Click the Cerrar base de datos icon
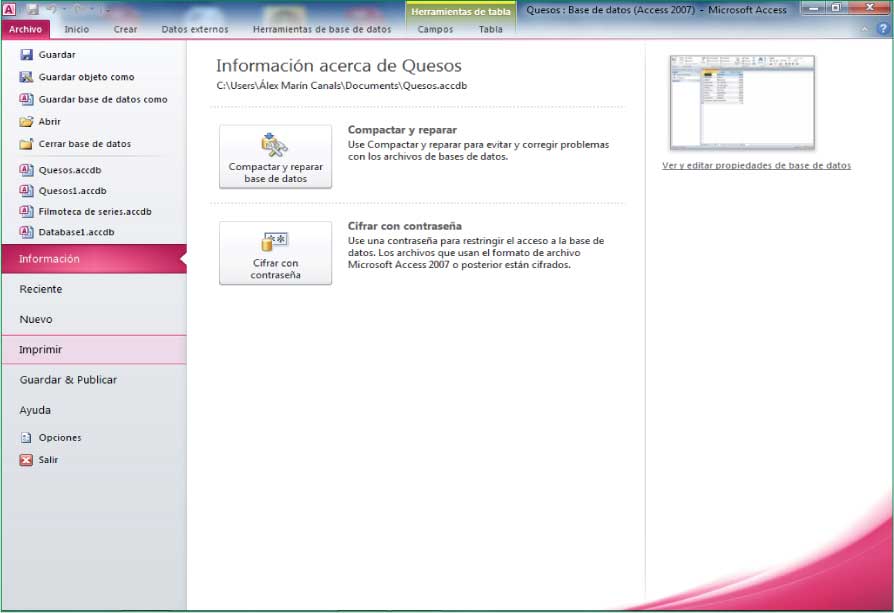Screen dimensions: 894x613 tap(27, 144)
